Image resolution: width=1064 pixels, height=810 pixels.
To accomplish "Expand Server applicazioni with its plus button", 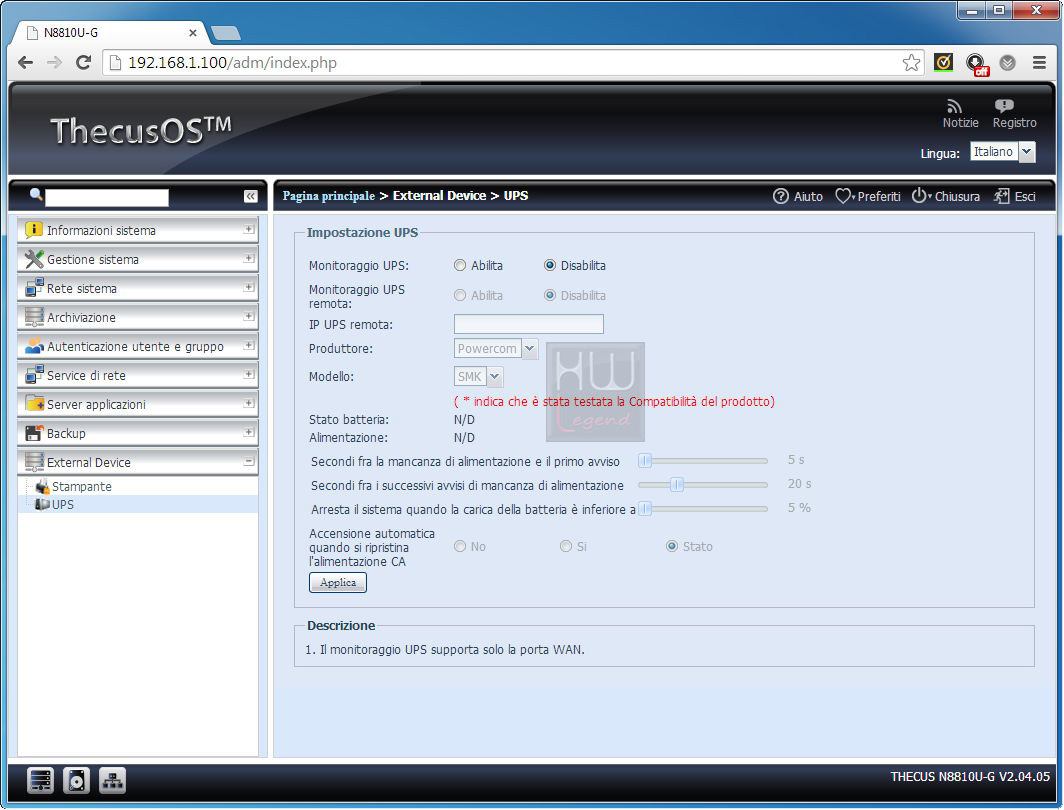I will [x=248, y=403].
